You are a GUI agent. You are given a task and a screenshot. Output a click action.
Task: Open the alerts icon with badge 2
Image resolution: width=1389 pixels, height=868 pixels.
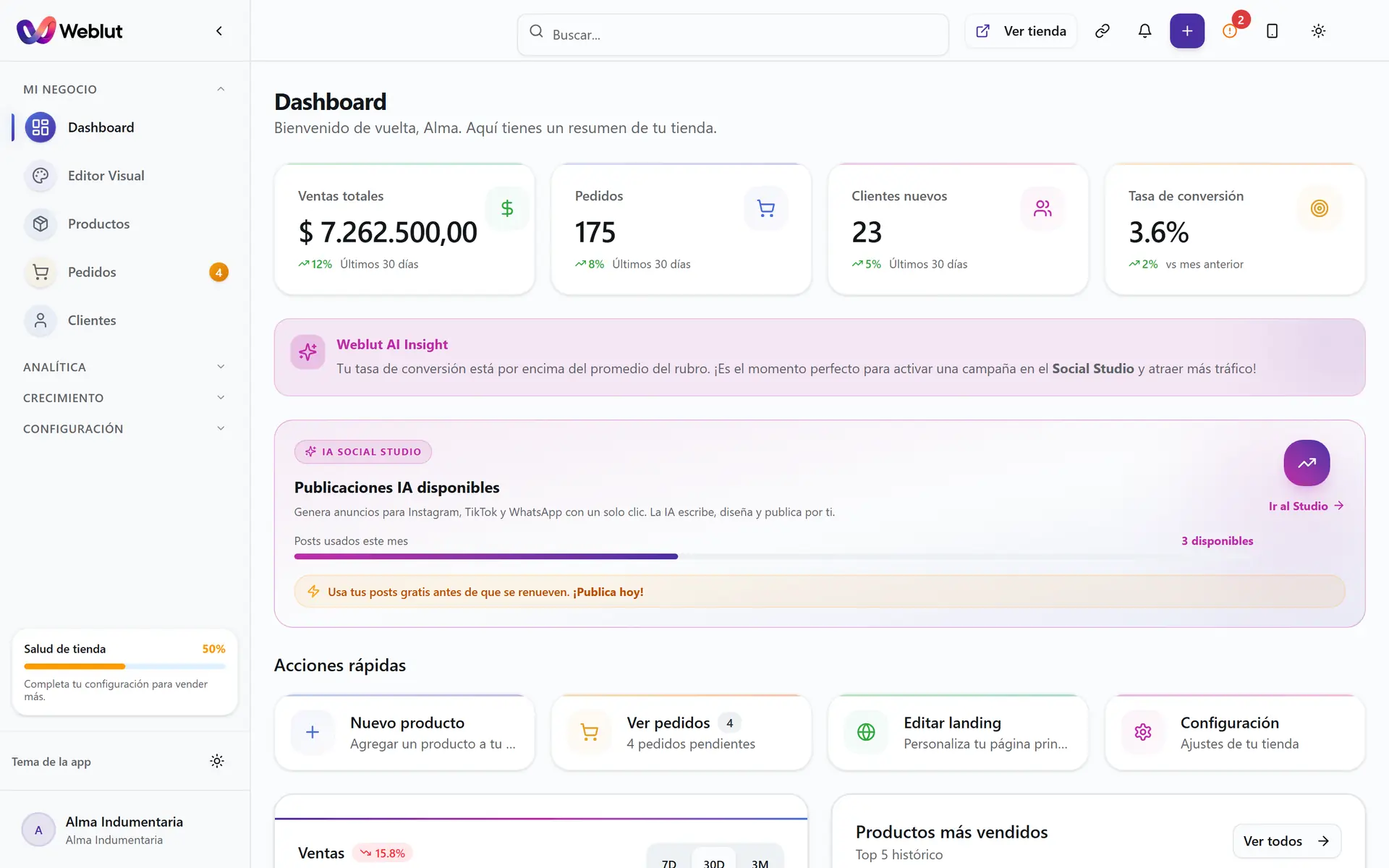[x=1230, y=31]
